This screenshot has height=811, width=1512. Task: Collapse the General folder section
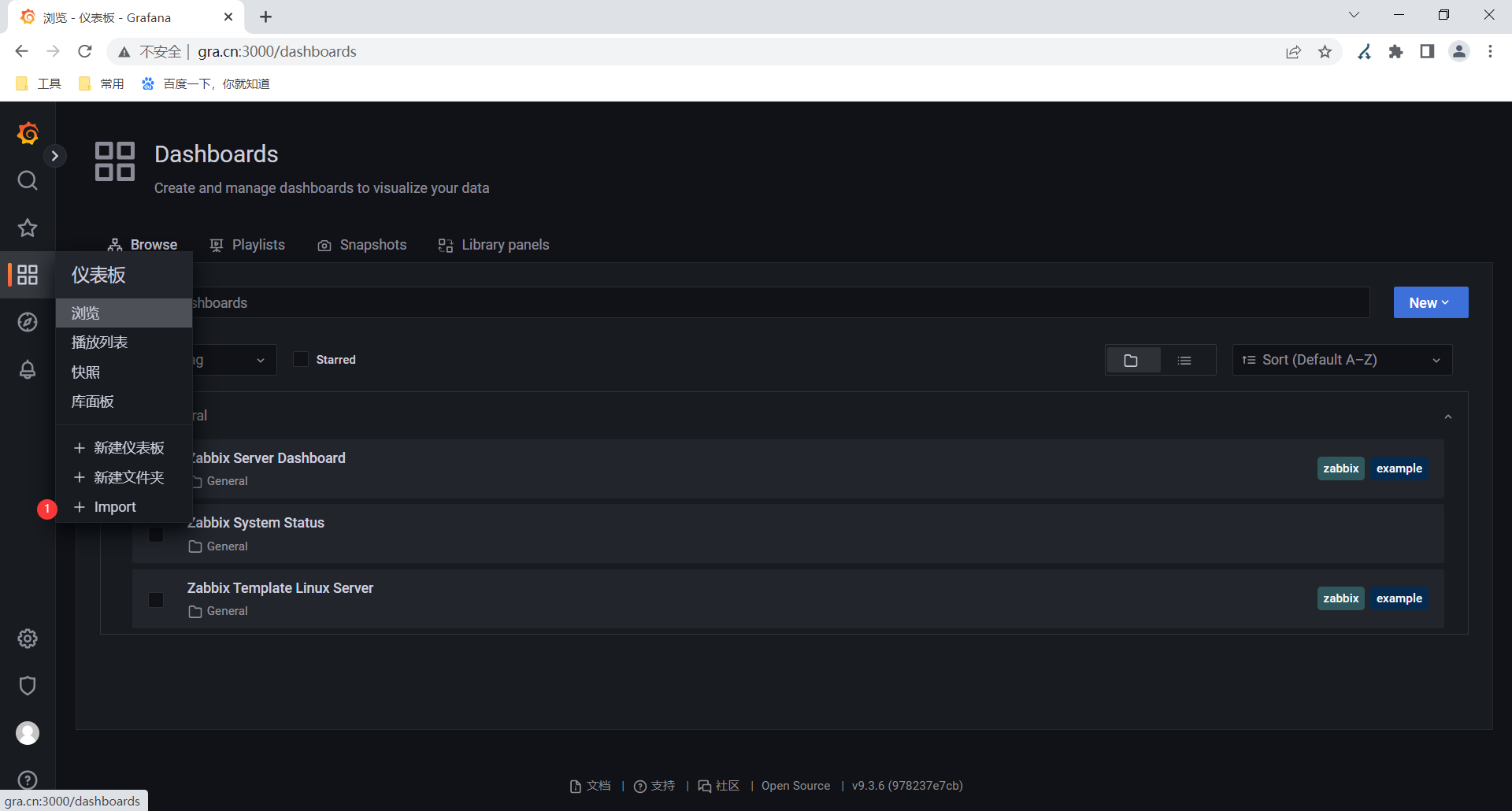pyautogui.click(x=1448, y=416)
